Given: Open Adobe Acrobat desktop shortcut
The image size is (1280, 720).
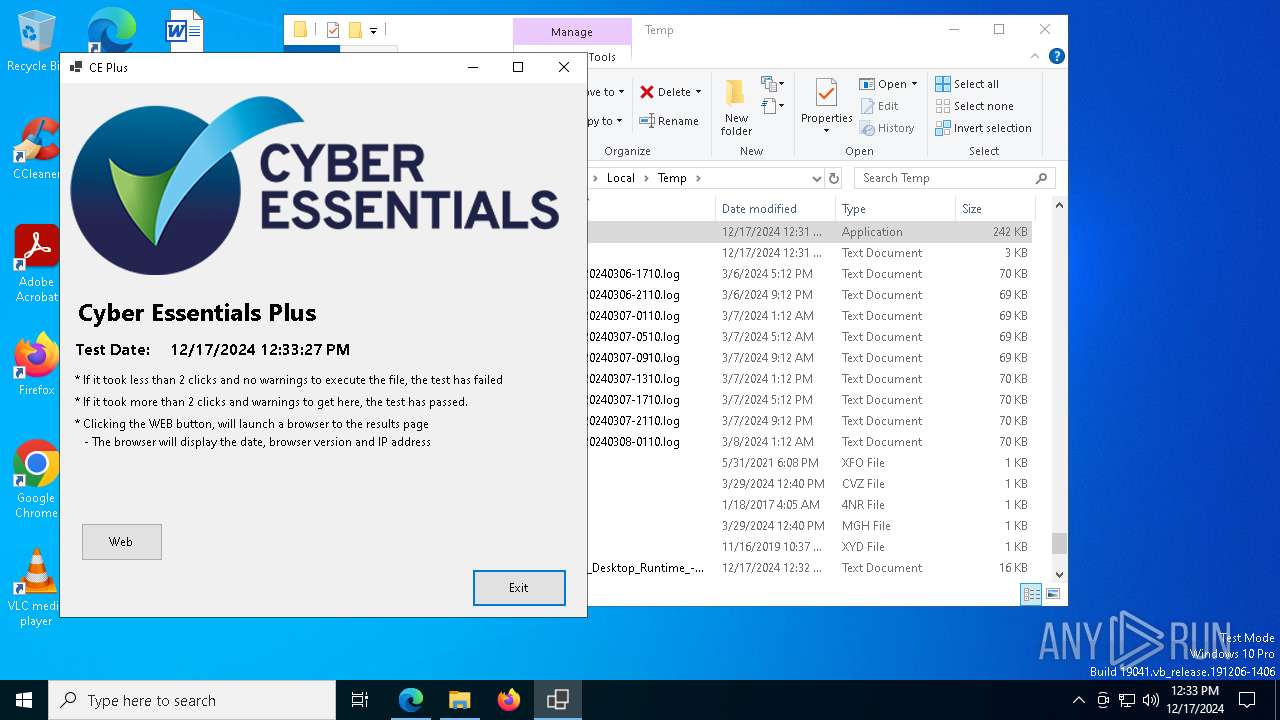Looking at the screenshot, I should tap(36, 263).
